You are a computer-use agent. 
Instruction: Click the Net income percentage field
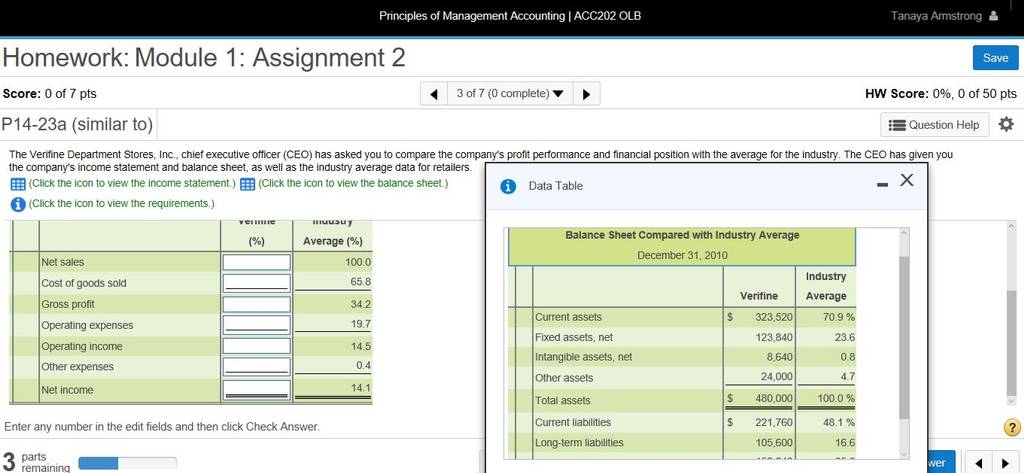point(257,389)
